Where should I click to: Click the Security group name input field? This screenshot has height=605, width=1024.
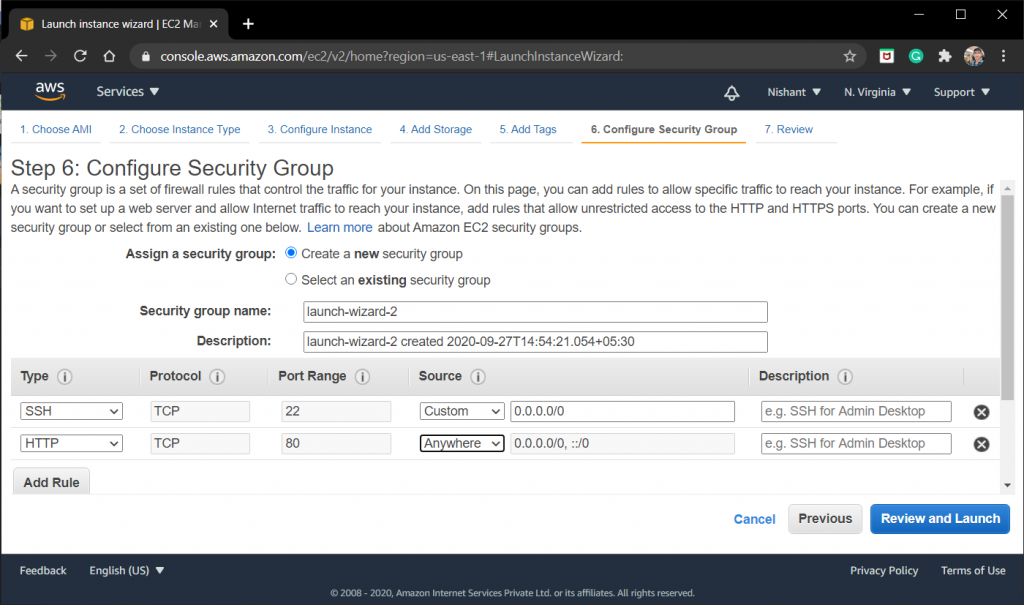pos(536,311)
